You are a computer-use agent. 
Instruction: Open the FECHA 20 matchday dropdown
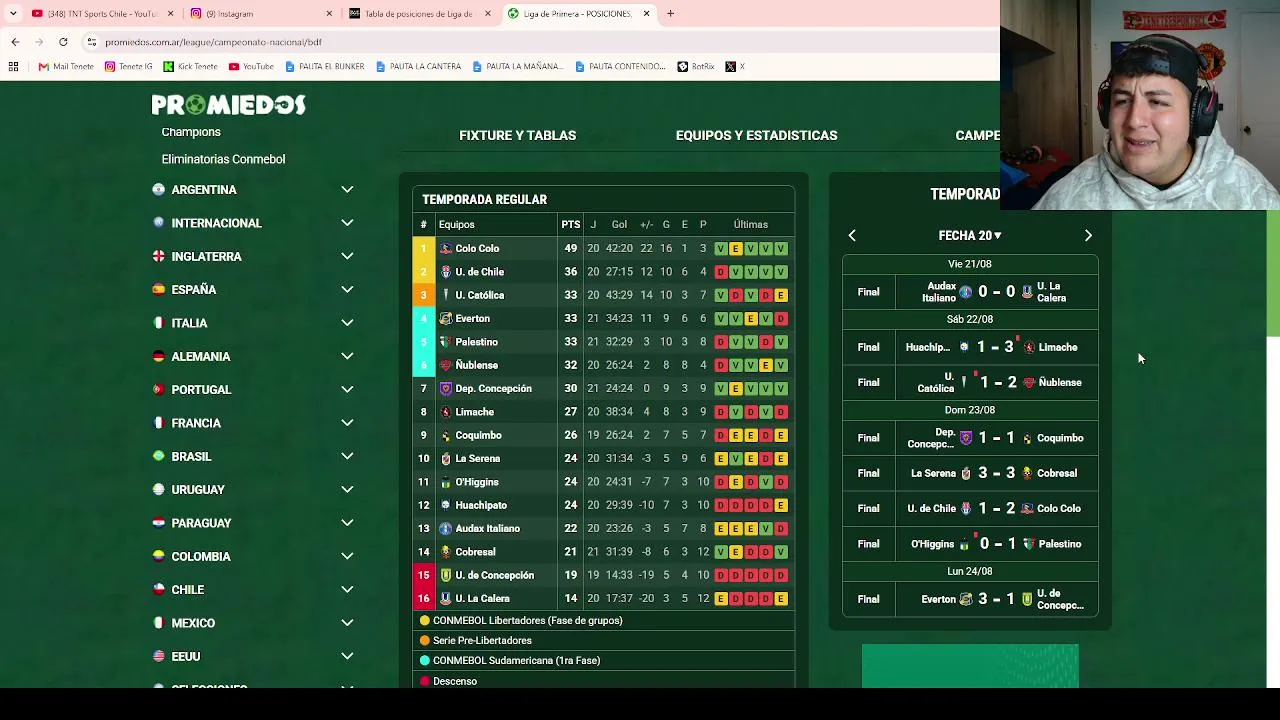coord(970,236)
